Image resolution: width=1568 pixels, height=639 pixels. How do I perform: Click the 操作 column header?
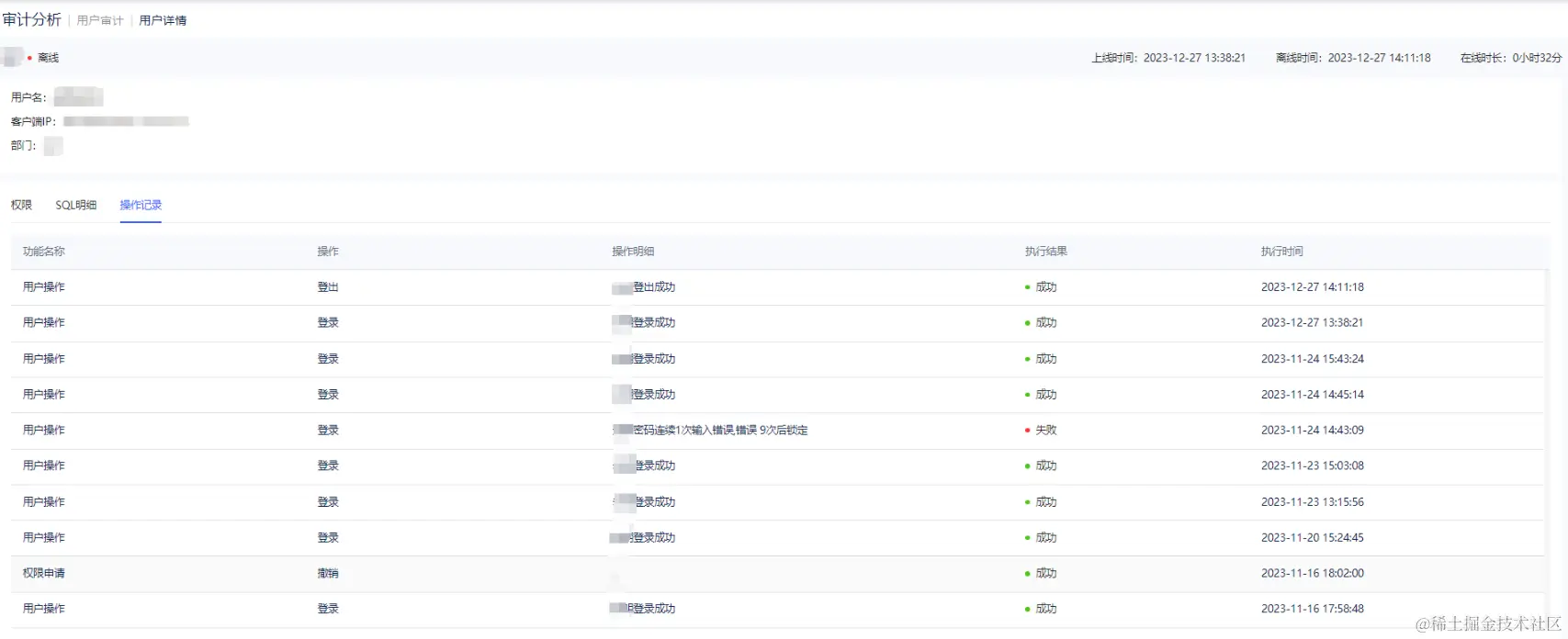(328, 252)
